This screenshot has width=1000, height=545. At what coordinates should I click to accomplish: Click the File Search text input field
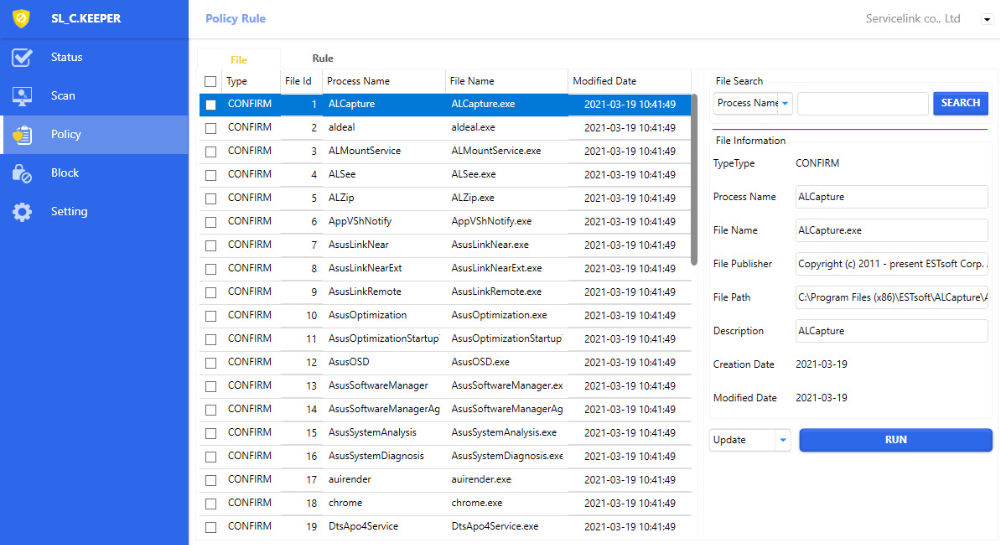pos(862,104)
